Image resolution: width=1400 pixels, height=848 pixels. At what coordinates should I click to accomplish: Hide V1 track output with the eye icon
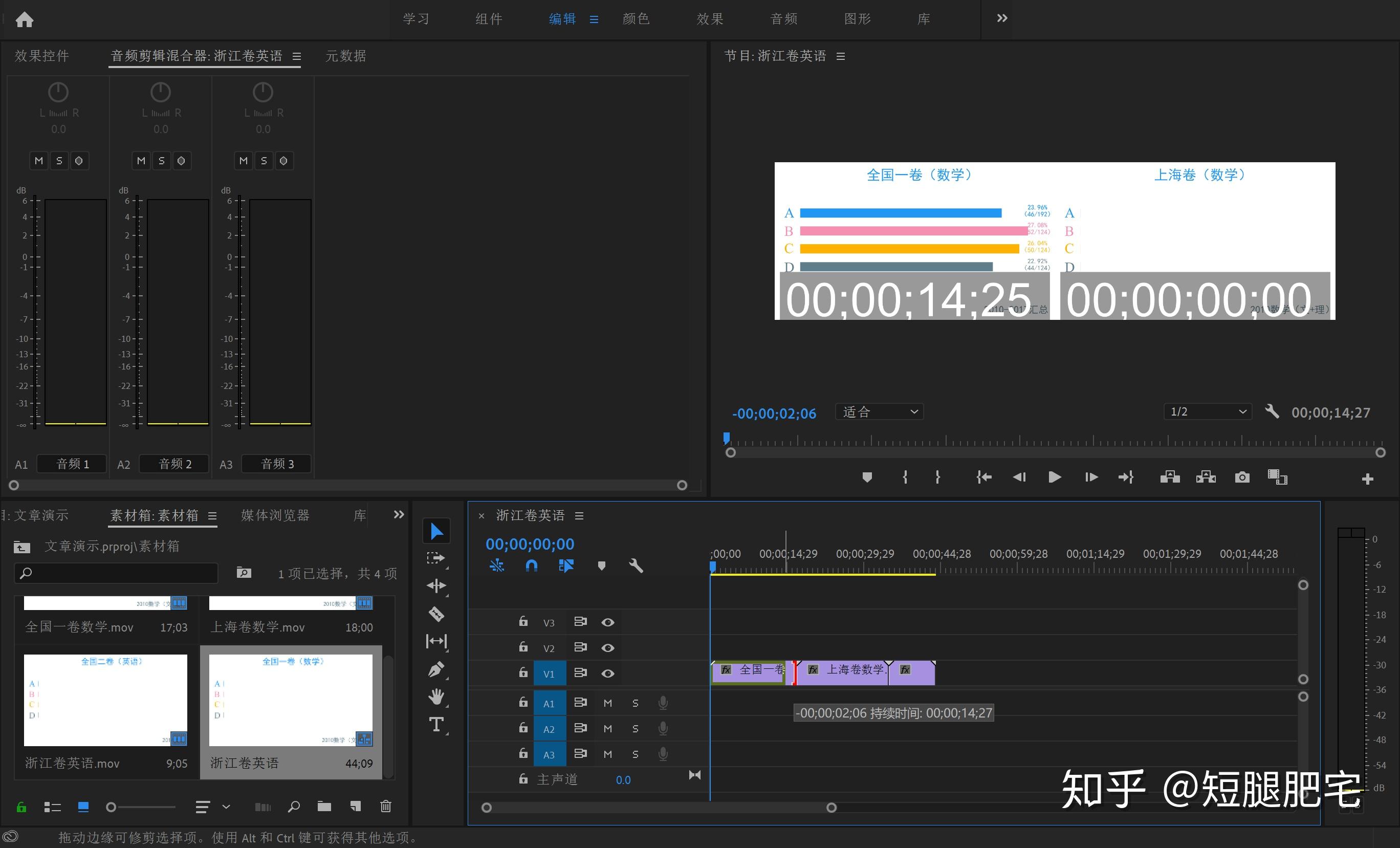point(608,673)
